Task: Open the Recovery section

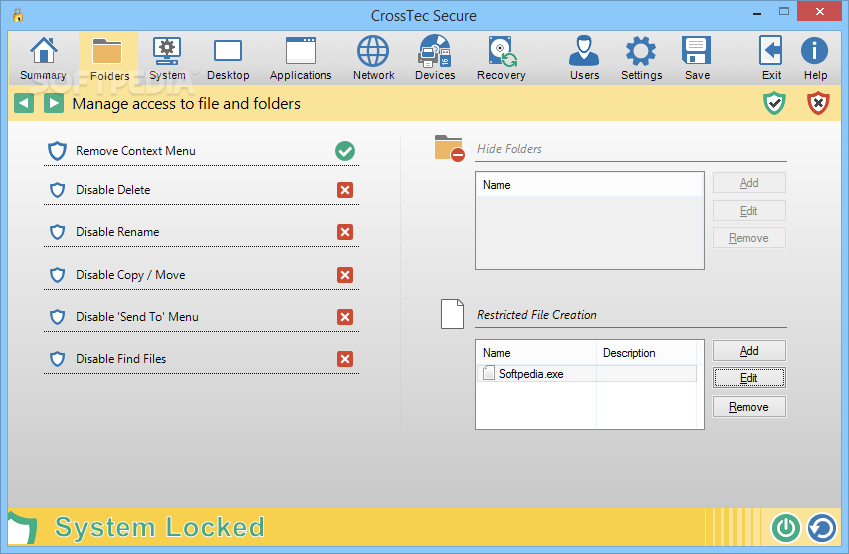Action: pyautogui.click(x=501, y=58)
